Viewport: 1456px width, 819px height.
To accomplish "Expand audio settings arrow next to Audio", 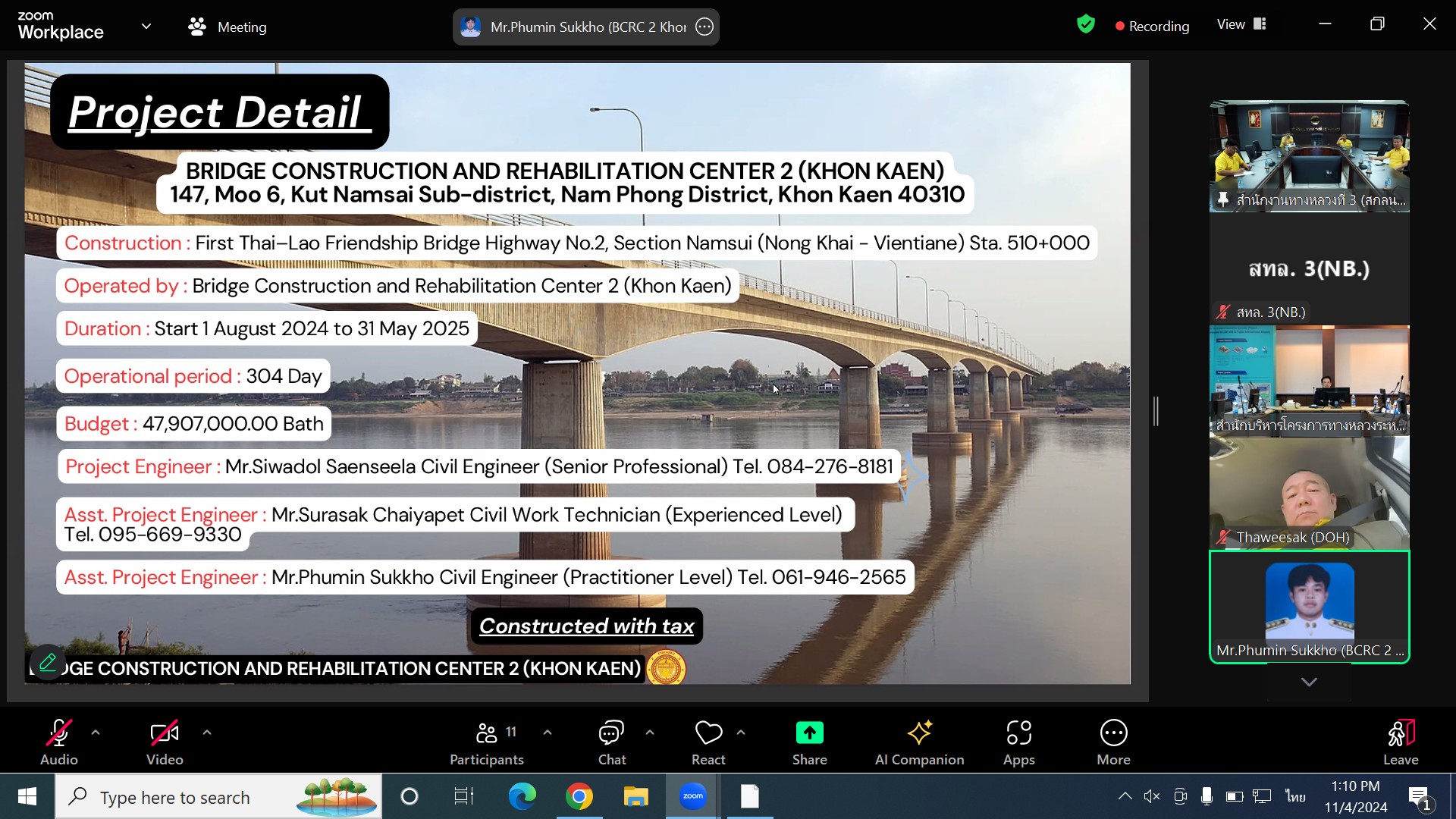I will (96, 733).
